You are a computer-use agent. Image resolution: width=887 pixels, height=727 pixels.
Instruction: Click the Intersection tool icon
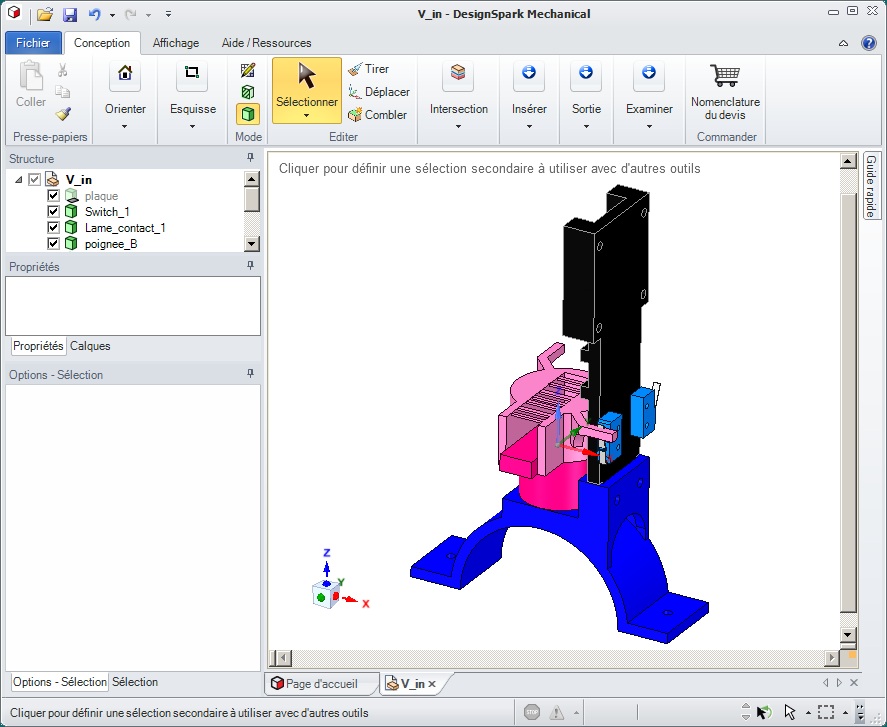[458, 74]
